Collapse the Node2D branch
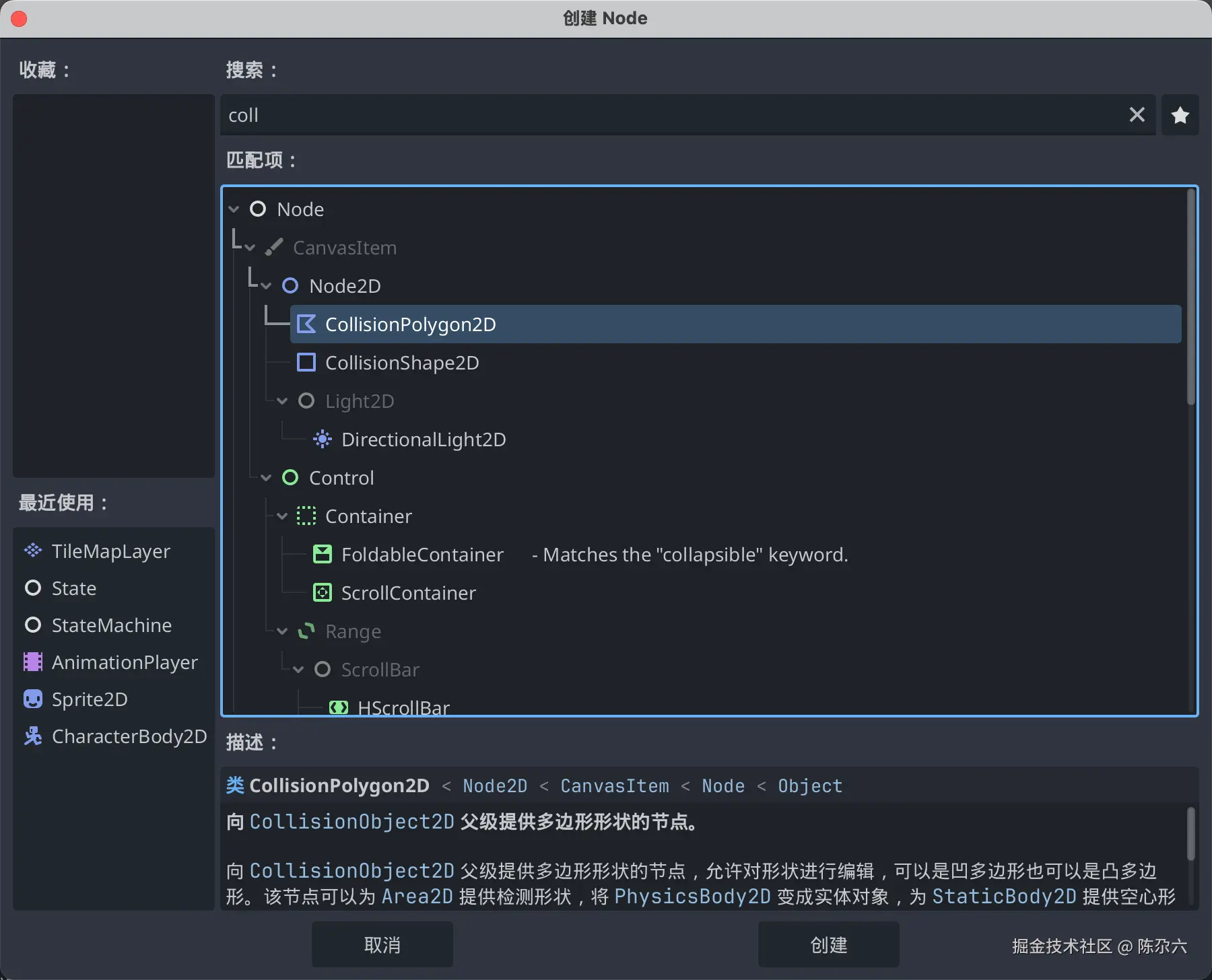 [267, 286]
